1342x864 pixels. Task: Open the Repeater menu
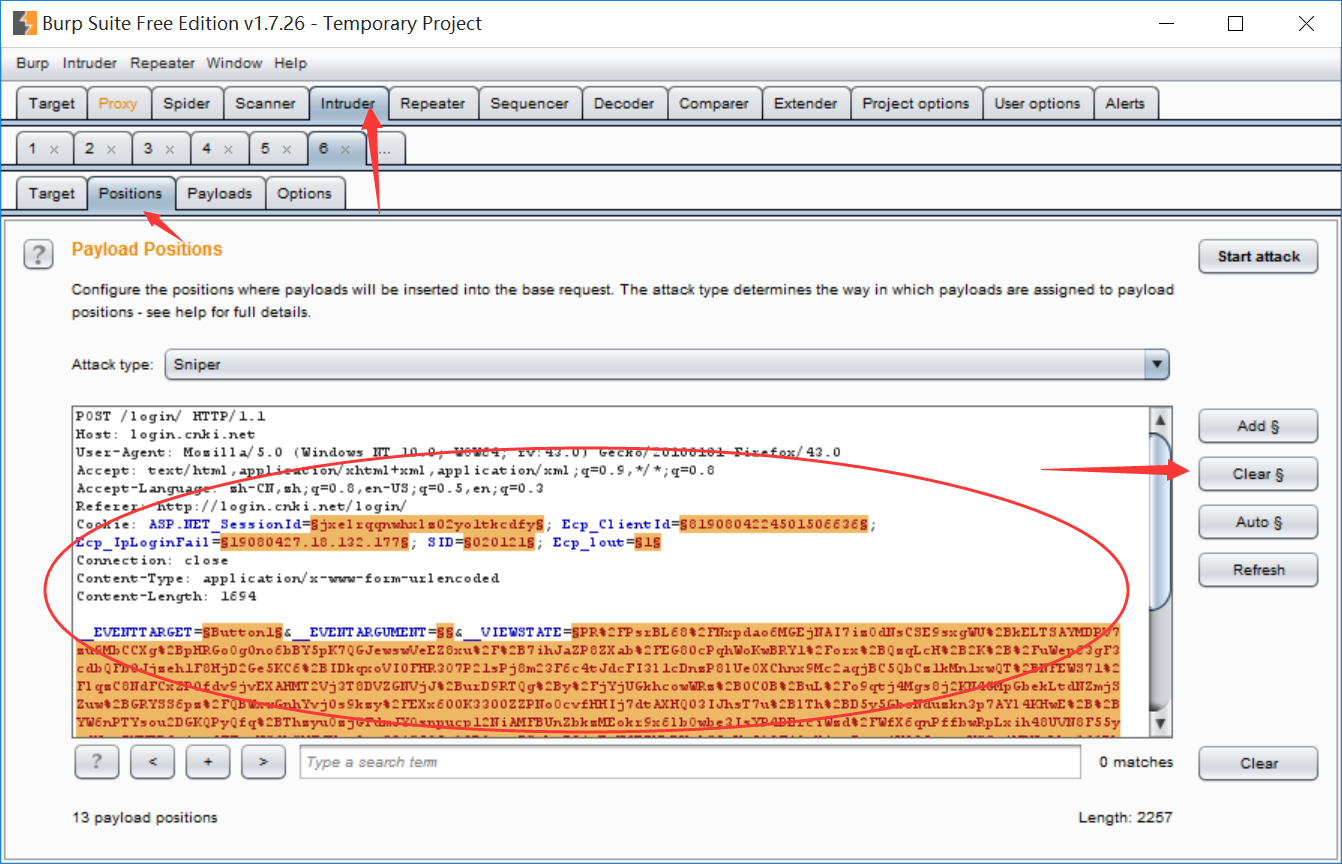click(162, 63)
